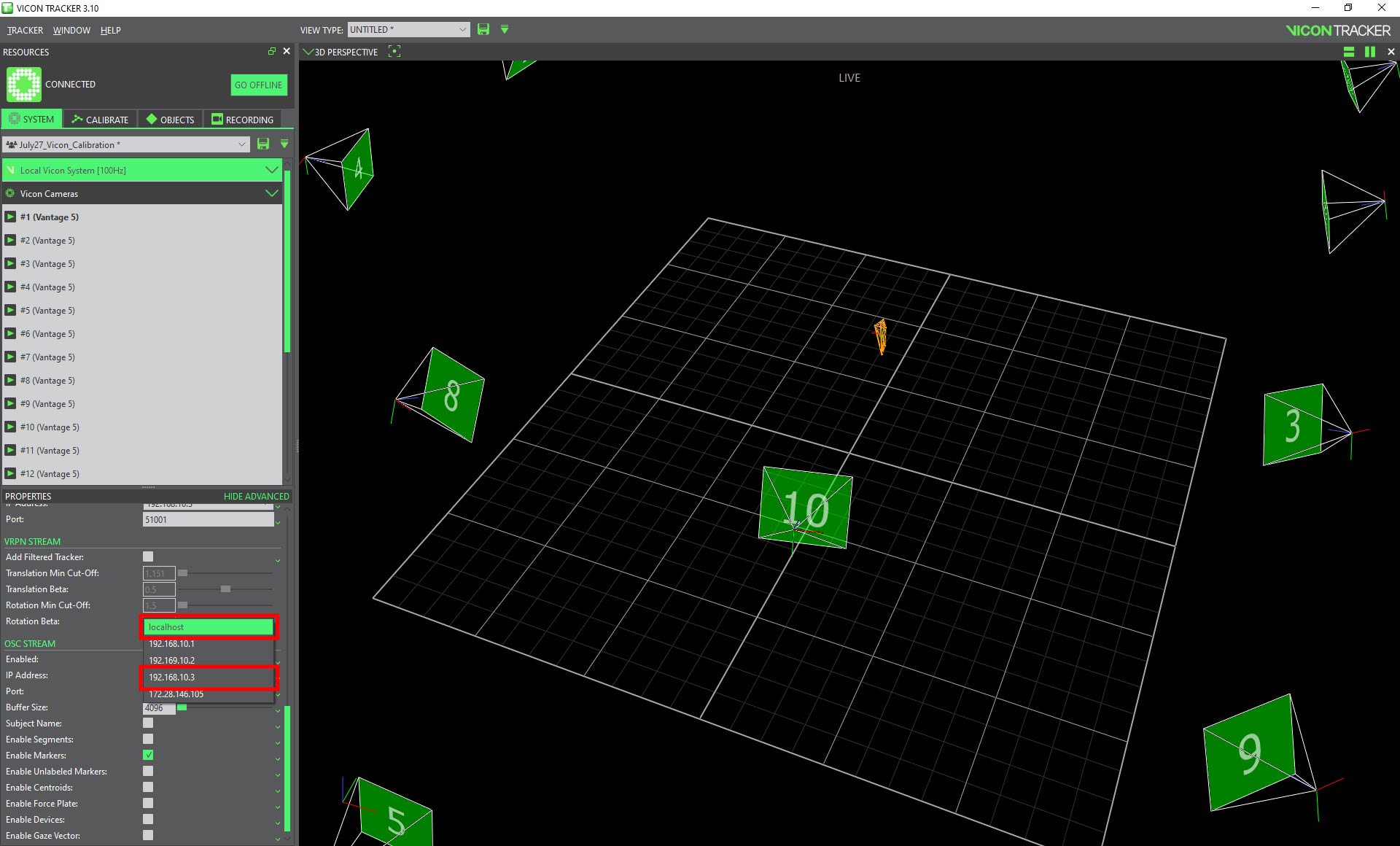Click the green connected status icon
This screenshot has width=1400, height=846.
24,85
